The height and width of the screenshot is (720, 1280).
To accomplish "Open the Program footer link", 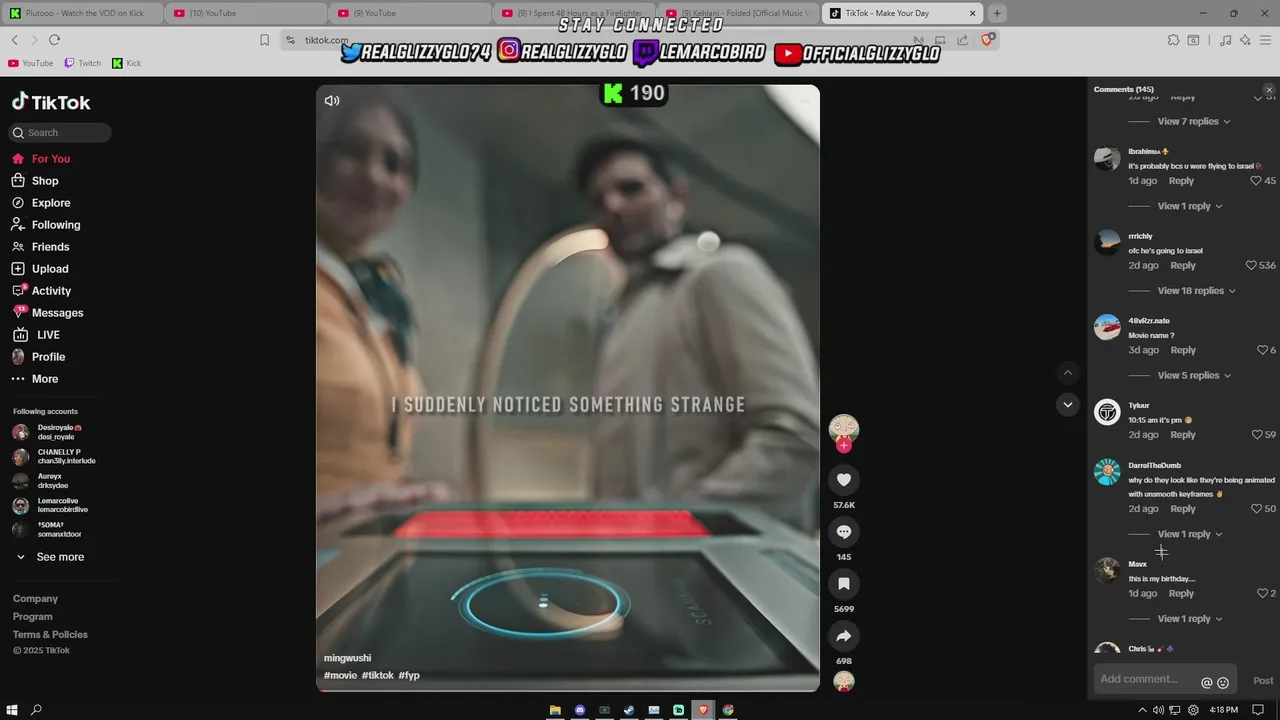I will [33, 617].
